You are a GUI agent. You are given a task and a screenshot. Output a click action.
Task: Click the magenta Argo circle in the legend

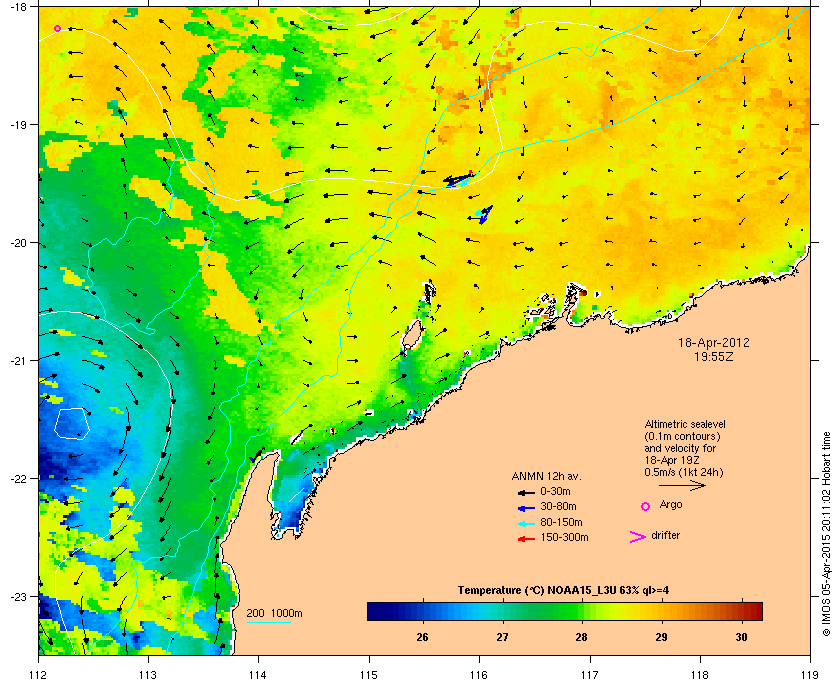pos(645,506)
